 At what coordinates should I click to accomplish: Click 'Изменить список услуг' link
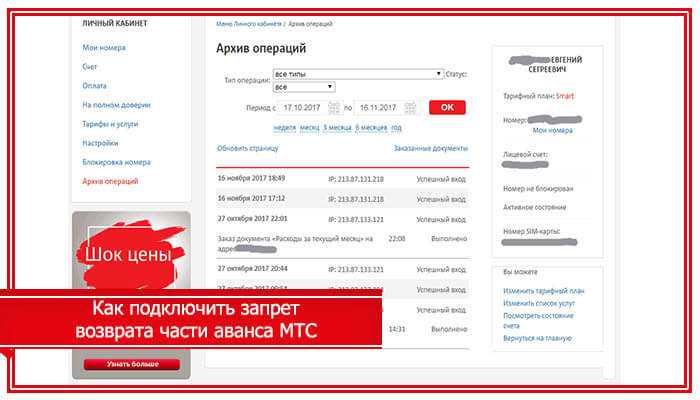pos(539,304)
